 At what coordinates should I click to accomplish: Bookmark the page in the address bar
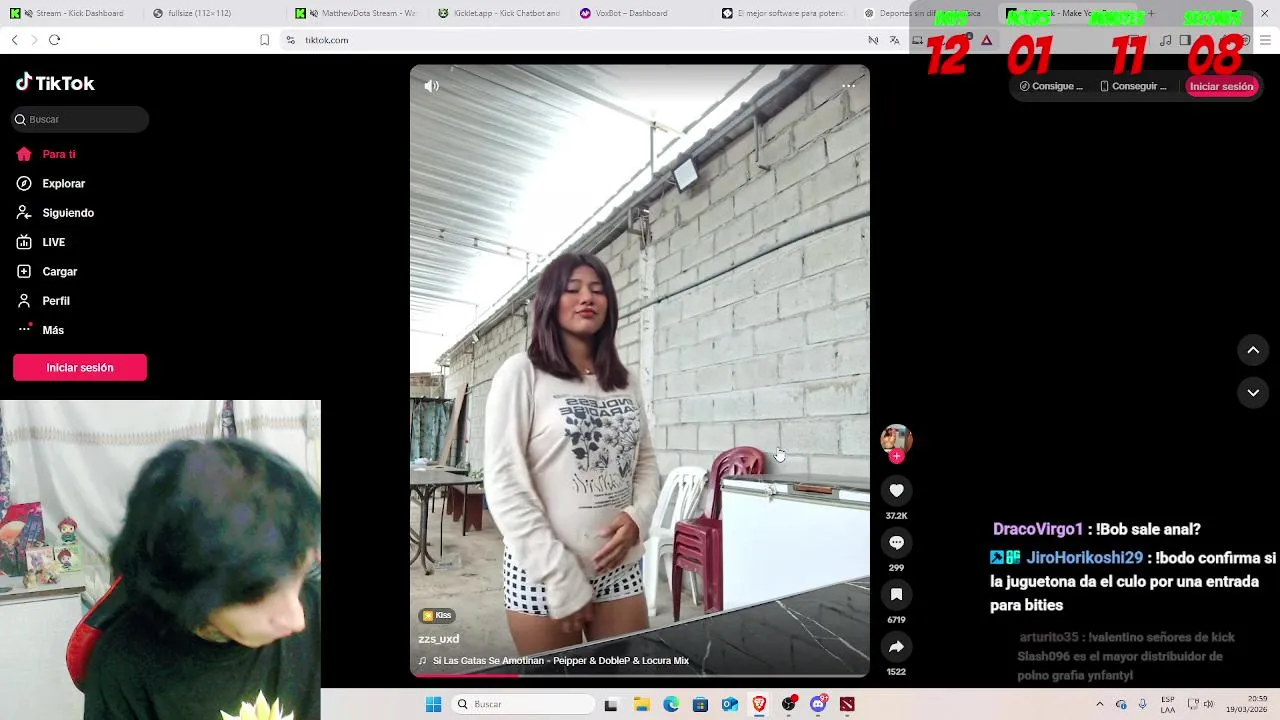click(x=264, y=40)
